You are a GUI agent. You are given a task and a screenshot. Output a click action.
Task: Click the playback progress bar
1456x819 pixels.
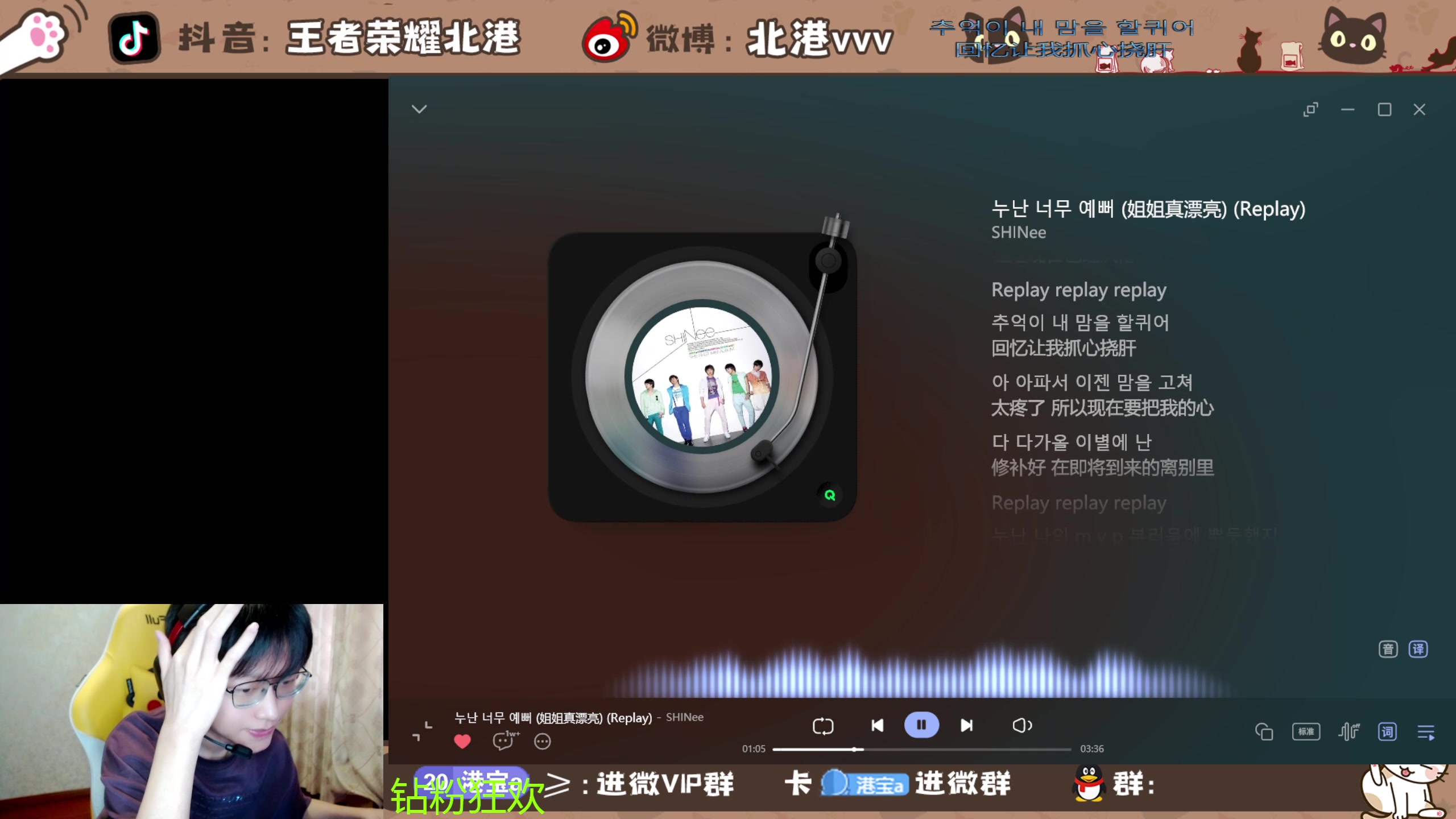[x=921, y=749]
